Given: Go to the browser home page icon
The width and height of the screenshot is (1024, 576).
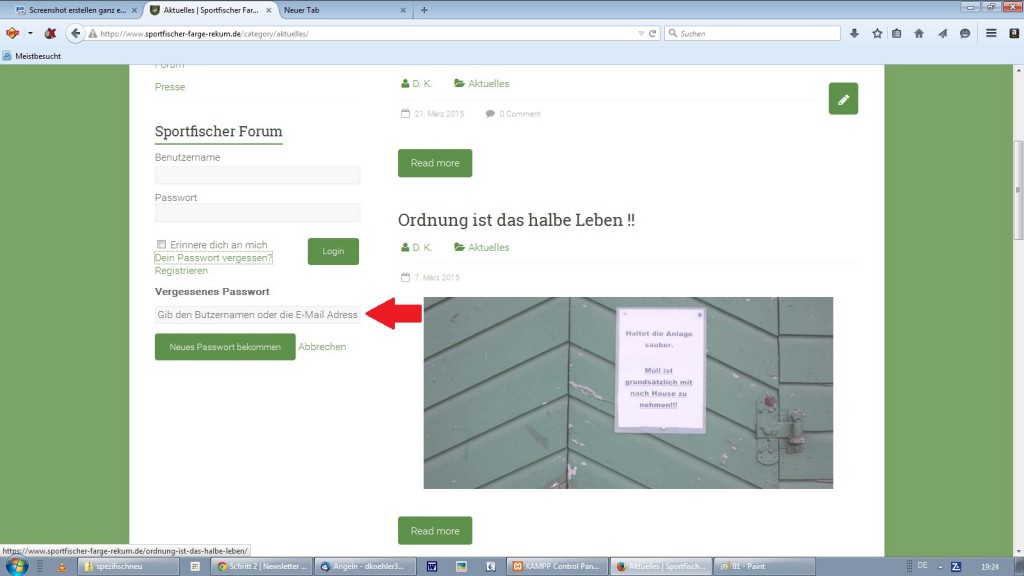Looking at the screenshot, I should pos(919,33).
